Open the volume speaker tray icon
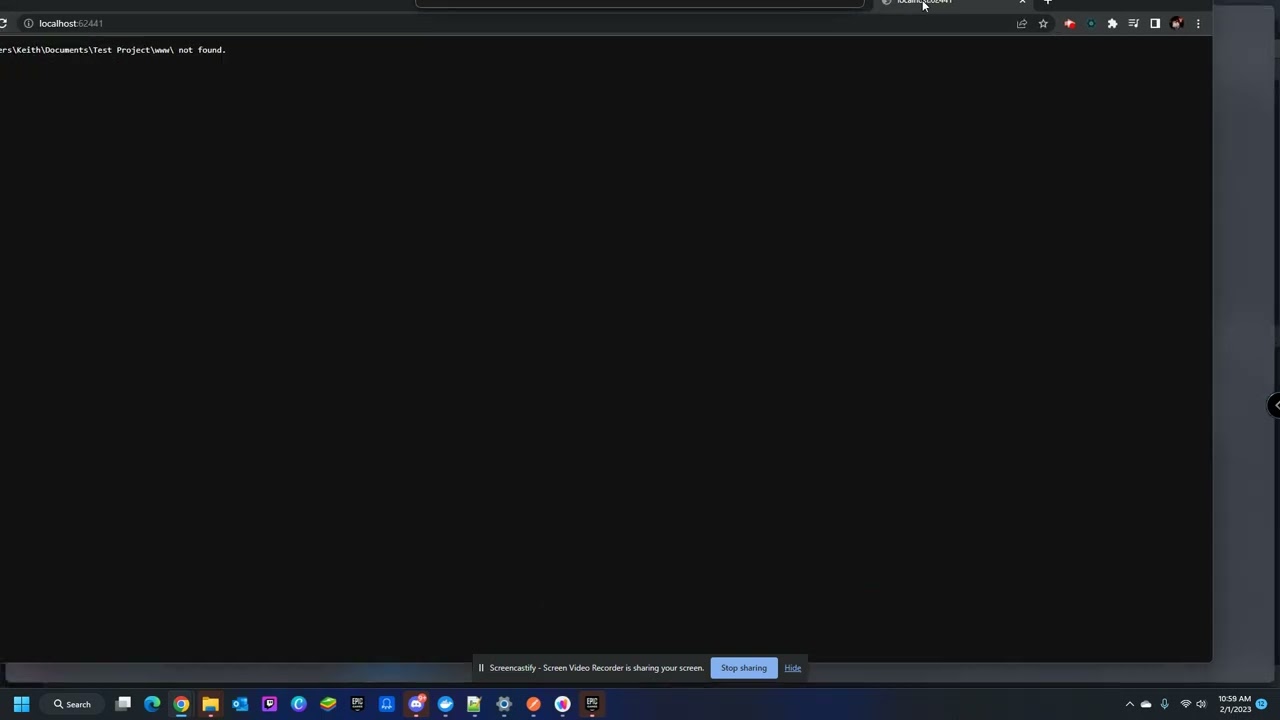Screen dimensions: 1280x720 click(x=1201, y=704)
